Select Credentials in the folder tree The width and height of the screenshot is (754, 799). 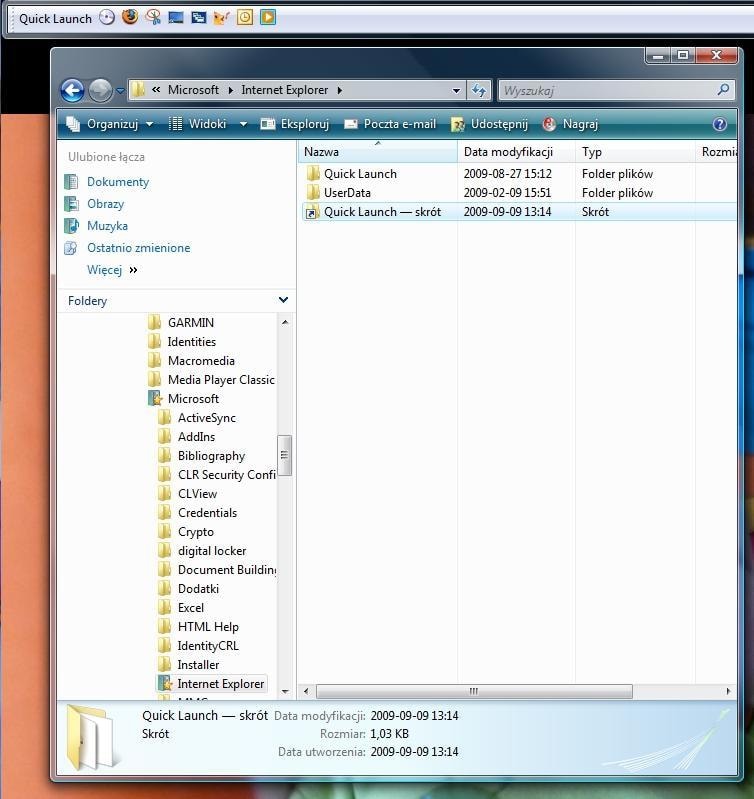click(207, 513)
